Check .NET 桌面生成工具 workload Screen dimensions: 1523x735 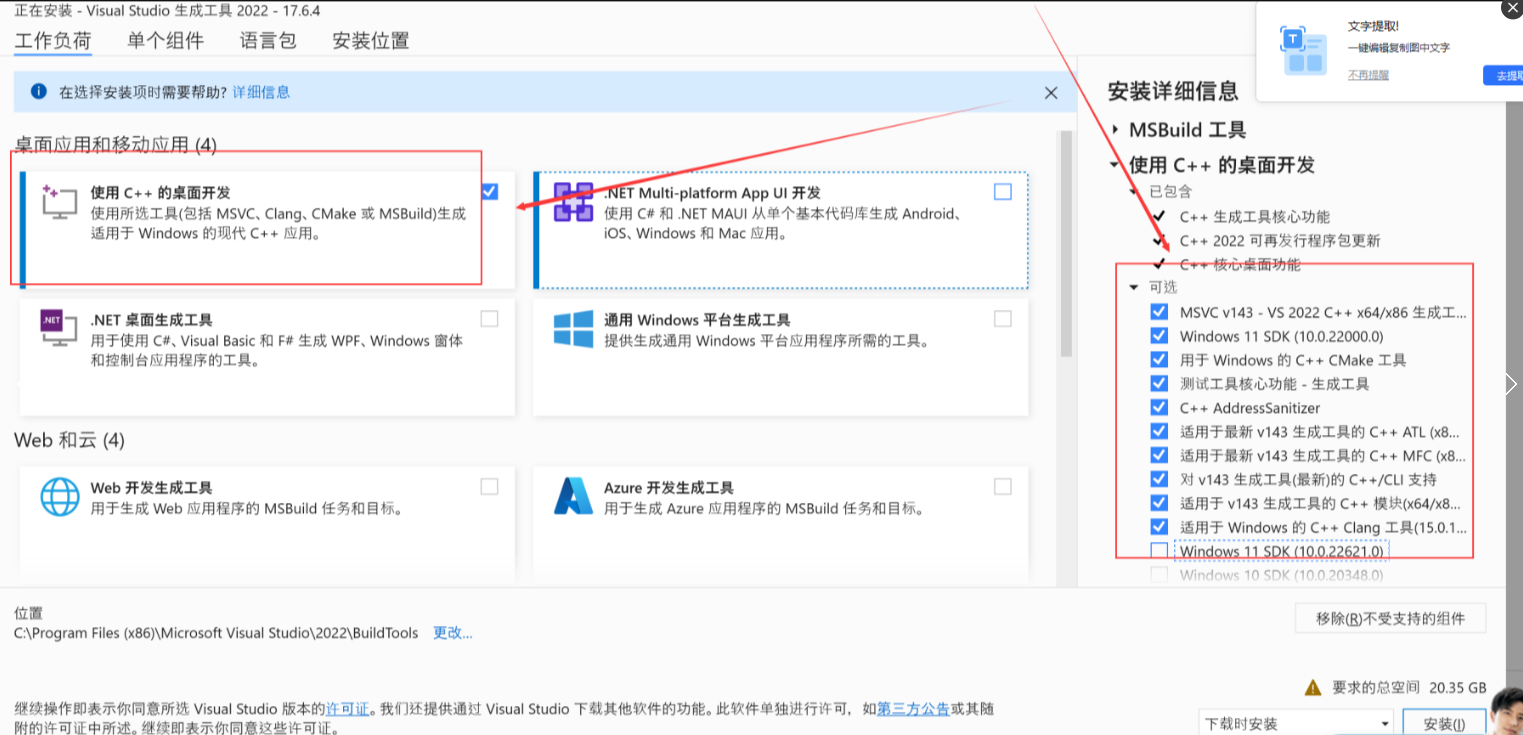[x=489, y=318]
